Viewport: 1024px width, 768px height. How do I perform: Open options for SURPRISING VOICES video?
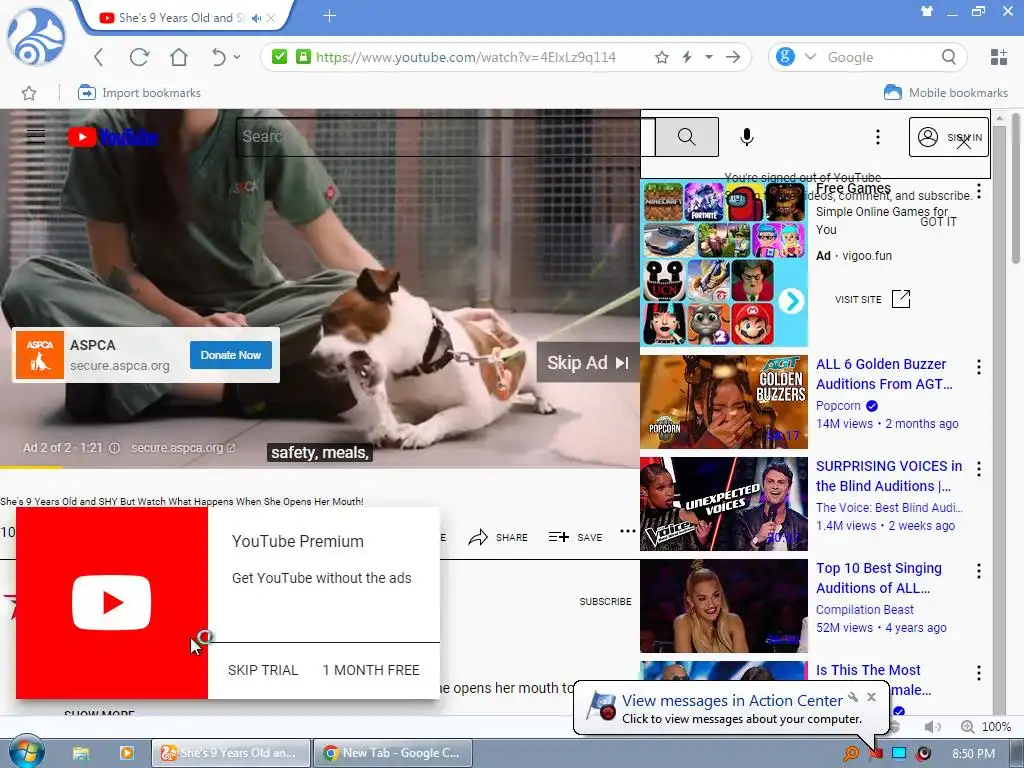(x=979, y=469)
